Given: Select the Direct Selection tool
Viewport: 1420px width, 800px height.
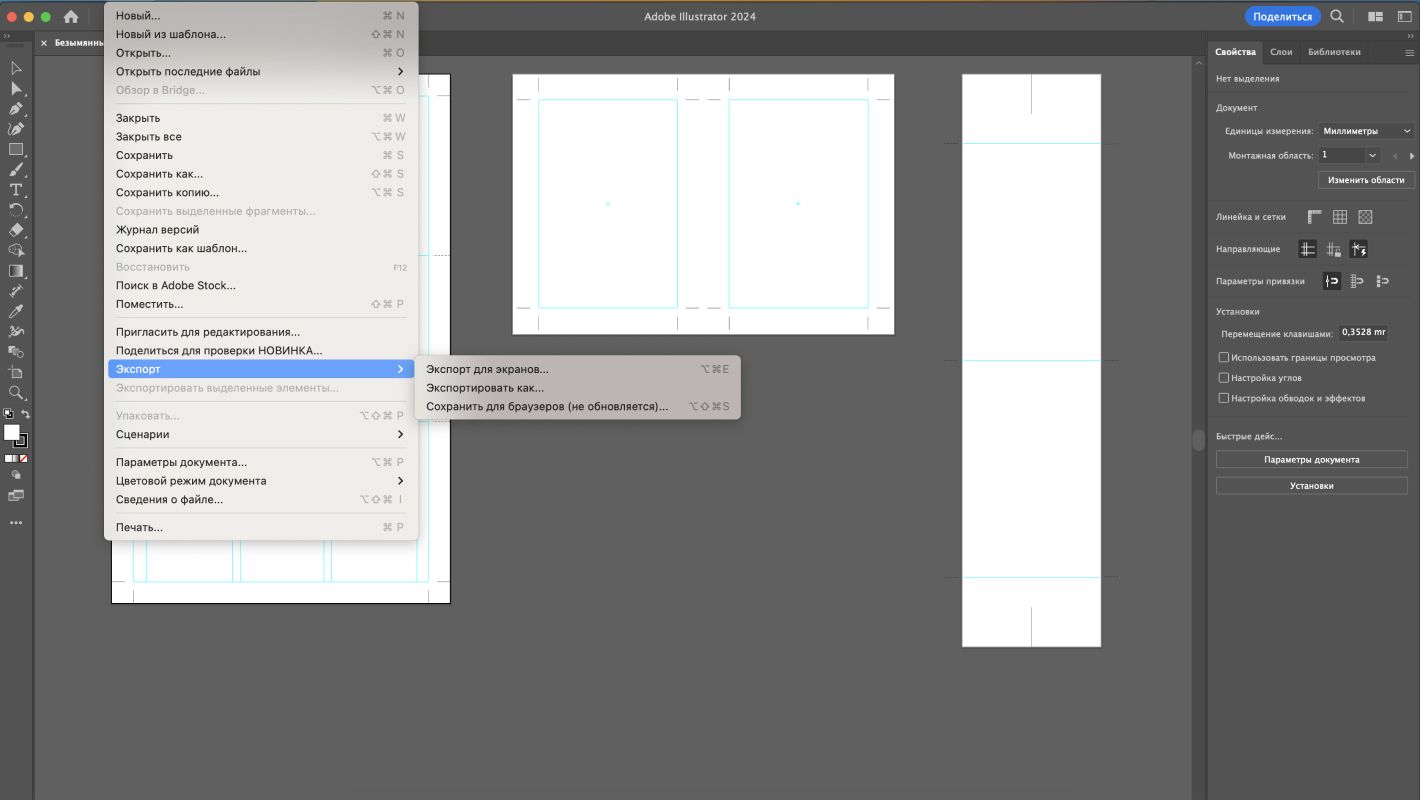Looking at the screenshot, I should (x=16, y=88).
